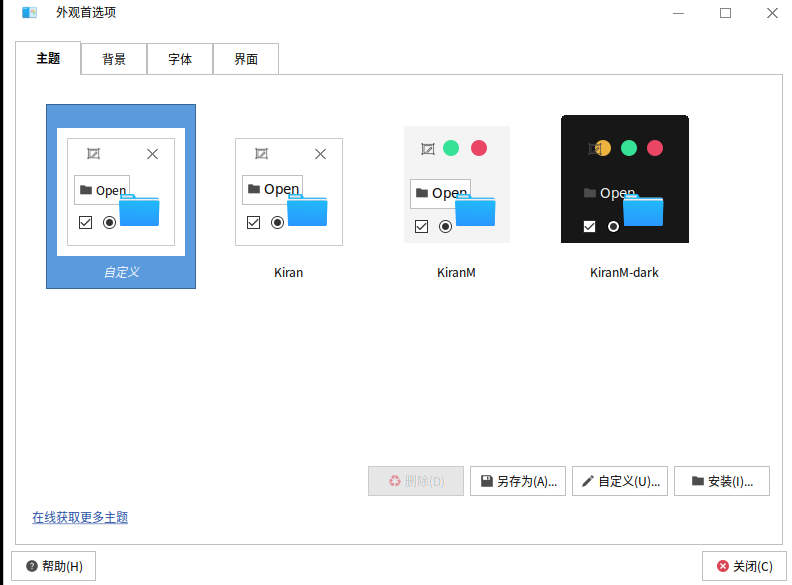Click the question mark icon beside 帮助
The height and width of the screenshot is (585, 792).
tap(32, 566)
